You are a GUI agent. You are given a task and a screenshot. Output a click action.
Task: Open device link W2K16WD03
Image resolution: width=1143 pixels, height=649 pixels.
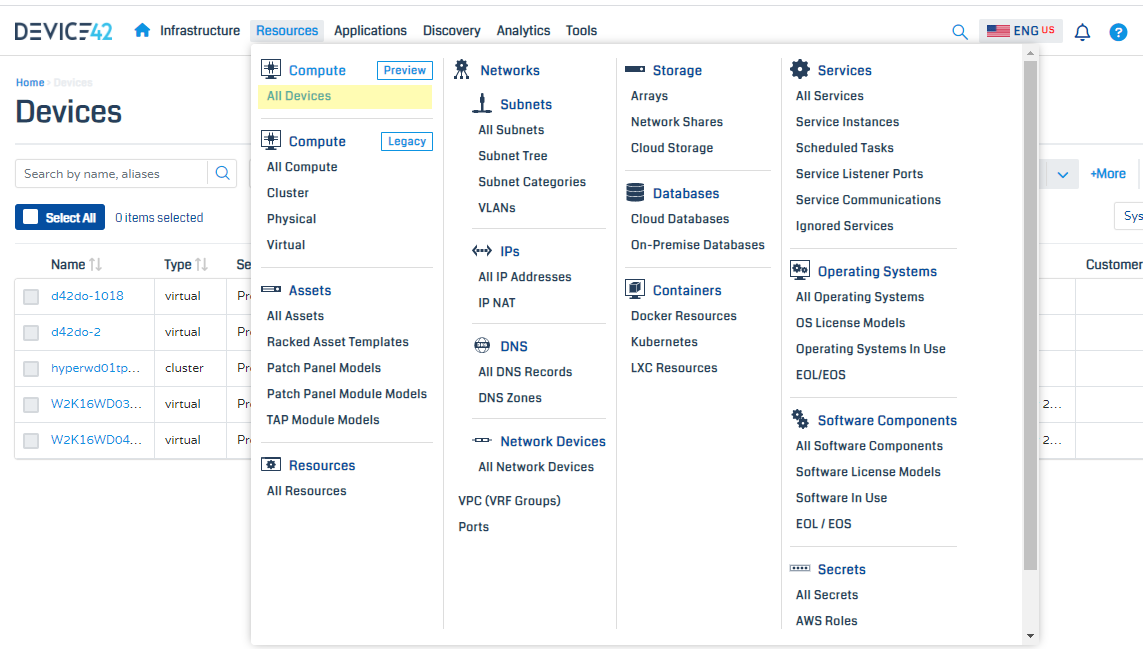(96, 404)
